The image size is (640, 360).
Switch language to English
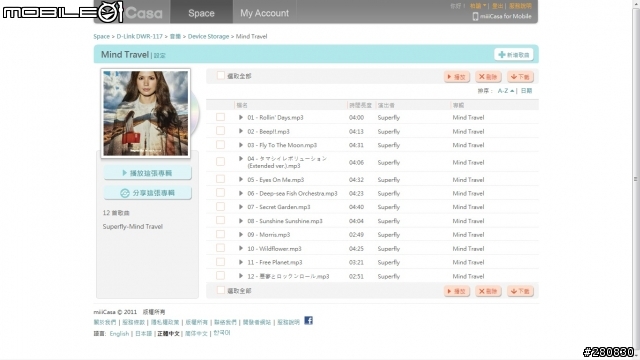point(119,333)
